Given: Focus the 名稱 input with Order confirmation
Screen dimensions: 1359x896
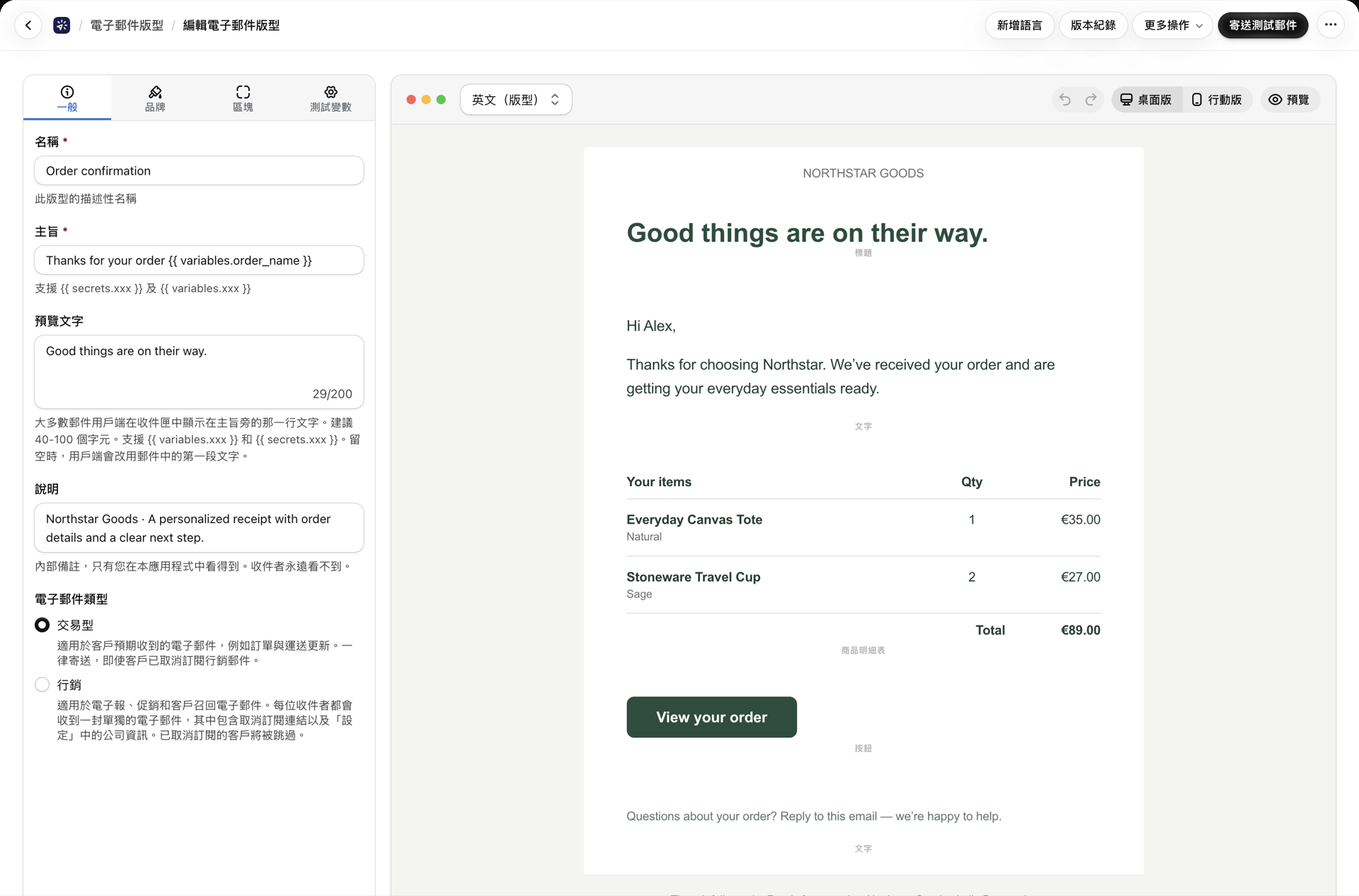Looking at the screenshot, I should 199,171.
